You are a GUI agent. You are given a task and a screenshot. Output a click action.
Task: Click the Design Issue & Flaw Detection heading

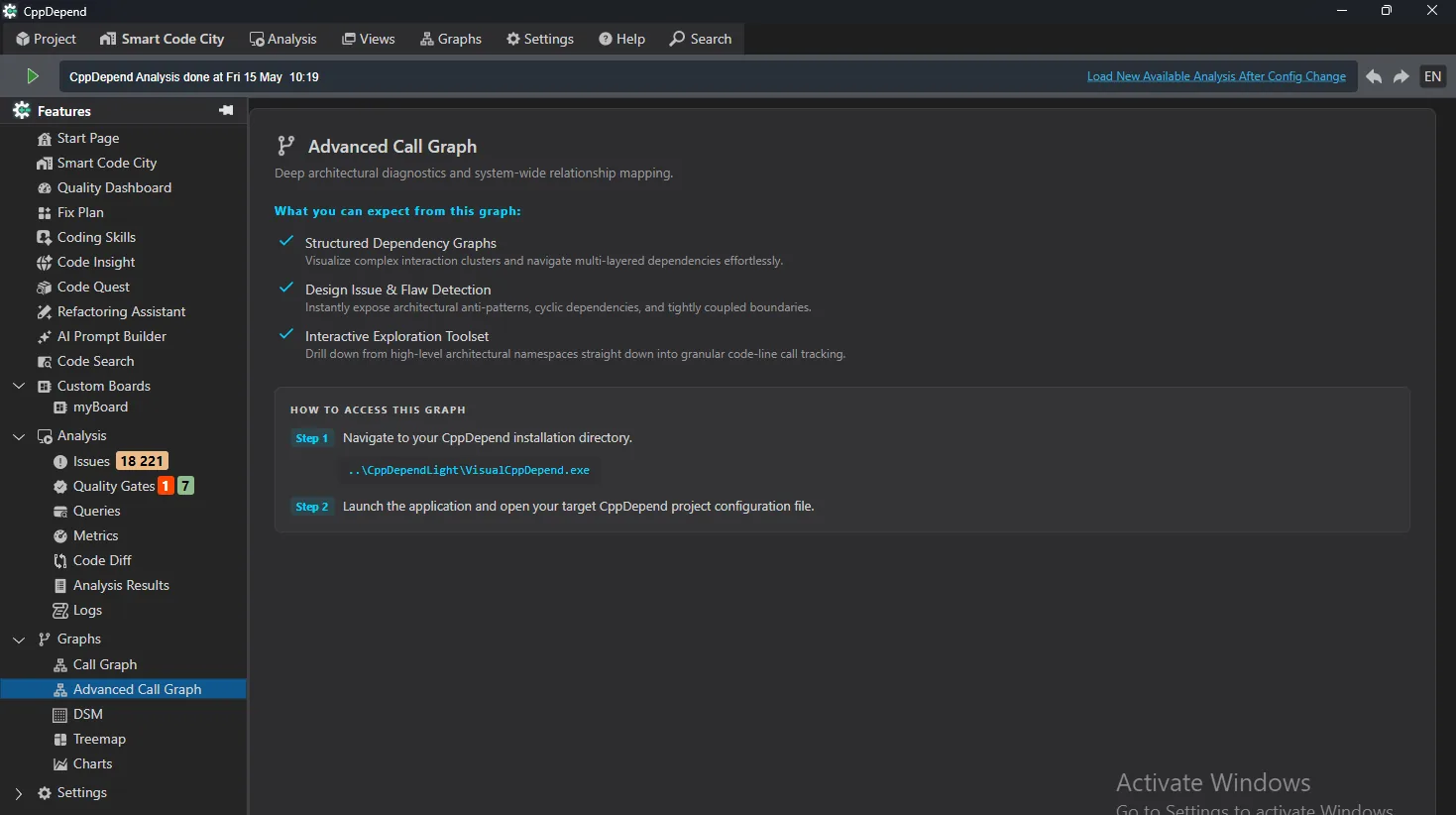click(x=397, y=290)
